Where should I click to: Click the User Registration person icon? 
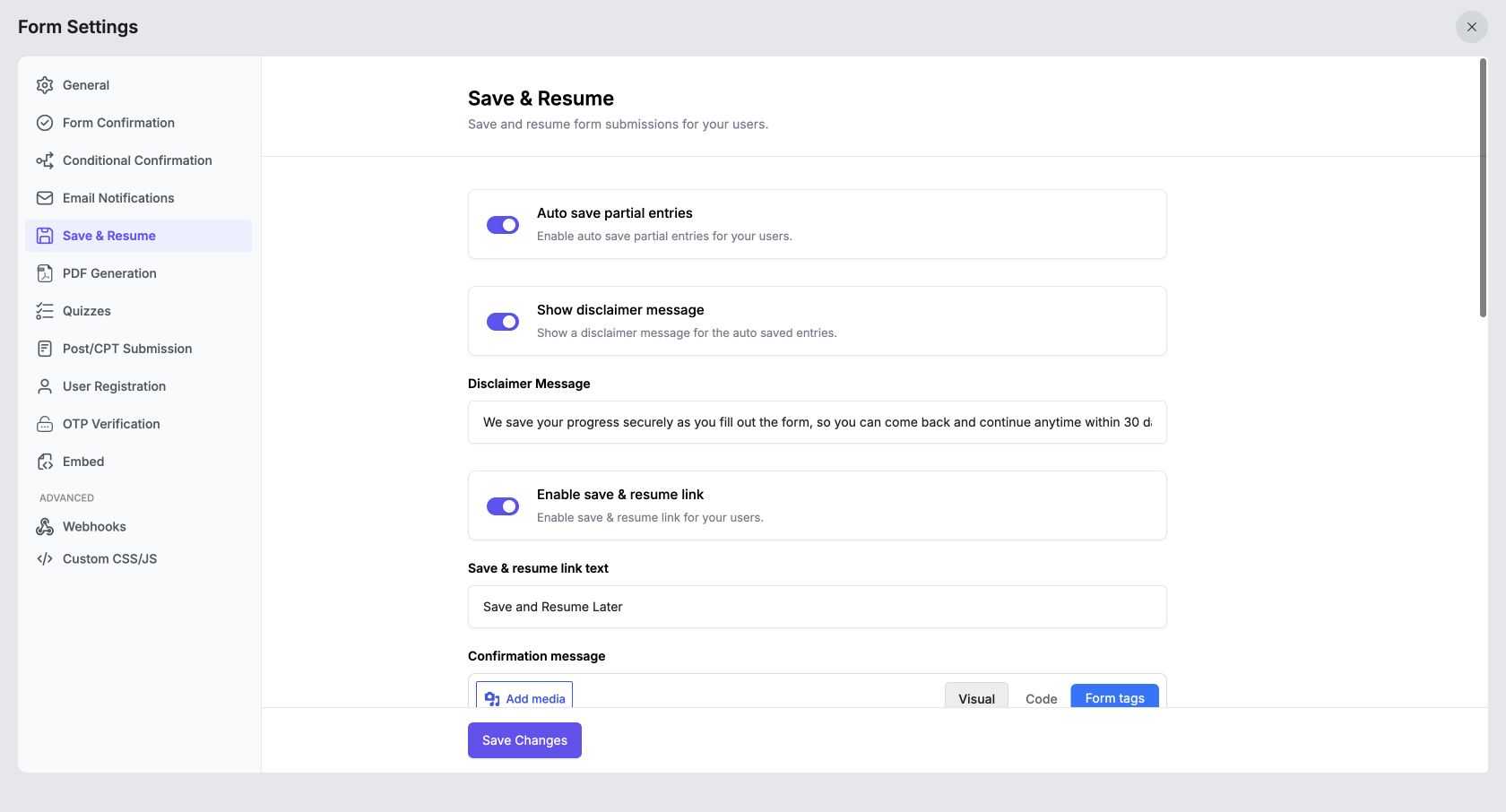[x=45, y=386]
